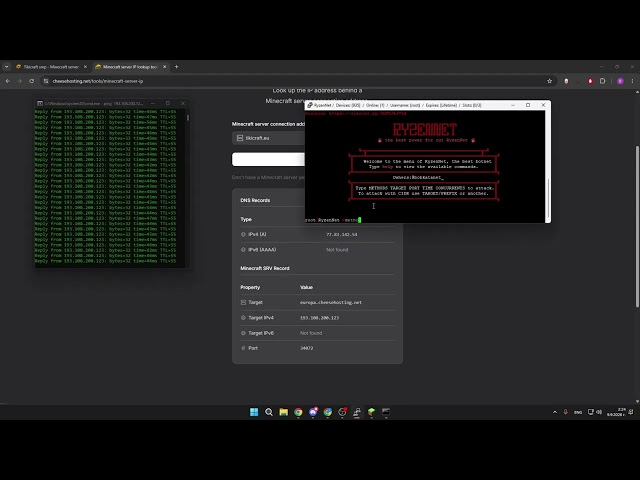Click the Port property label
Screen dimensions: 640x480
point(253,348)
